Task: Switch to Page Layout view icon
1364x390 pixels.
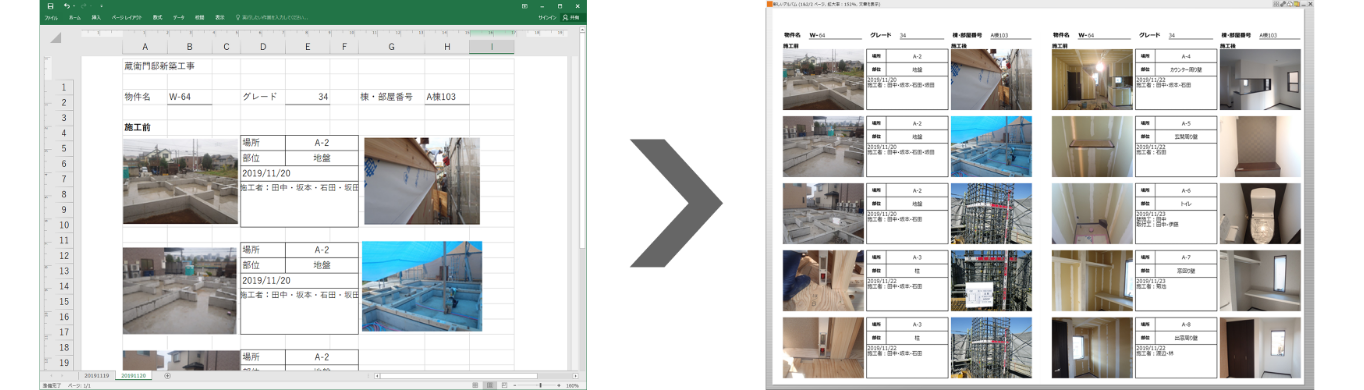Action: (x=490, y=385)
